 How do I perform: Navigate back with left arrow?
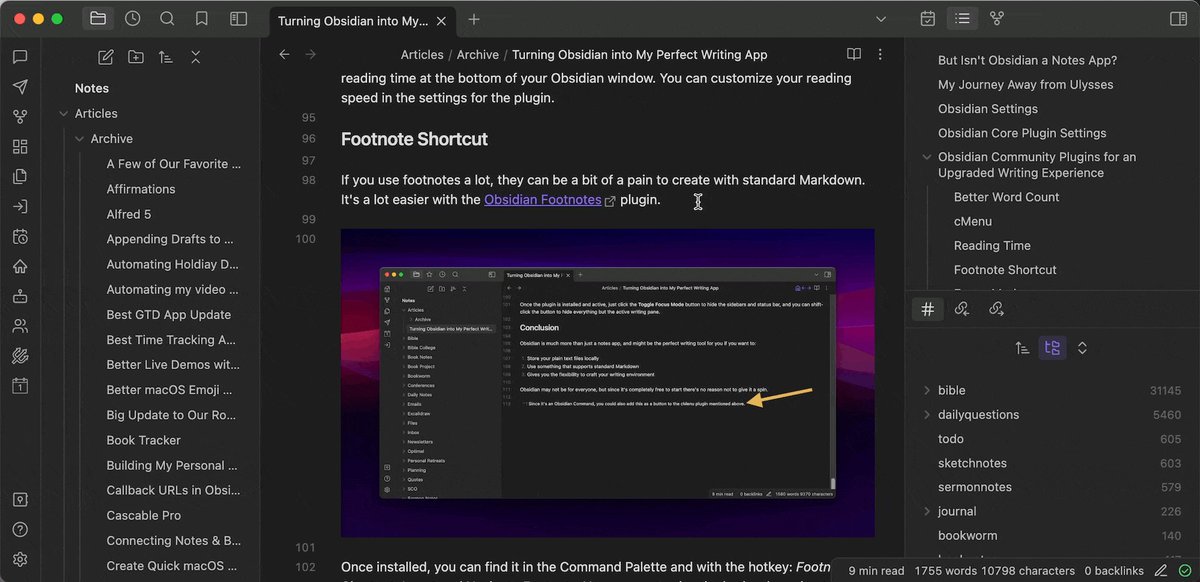click(284, 55)
